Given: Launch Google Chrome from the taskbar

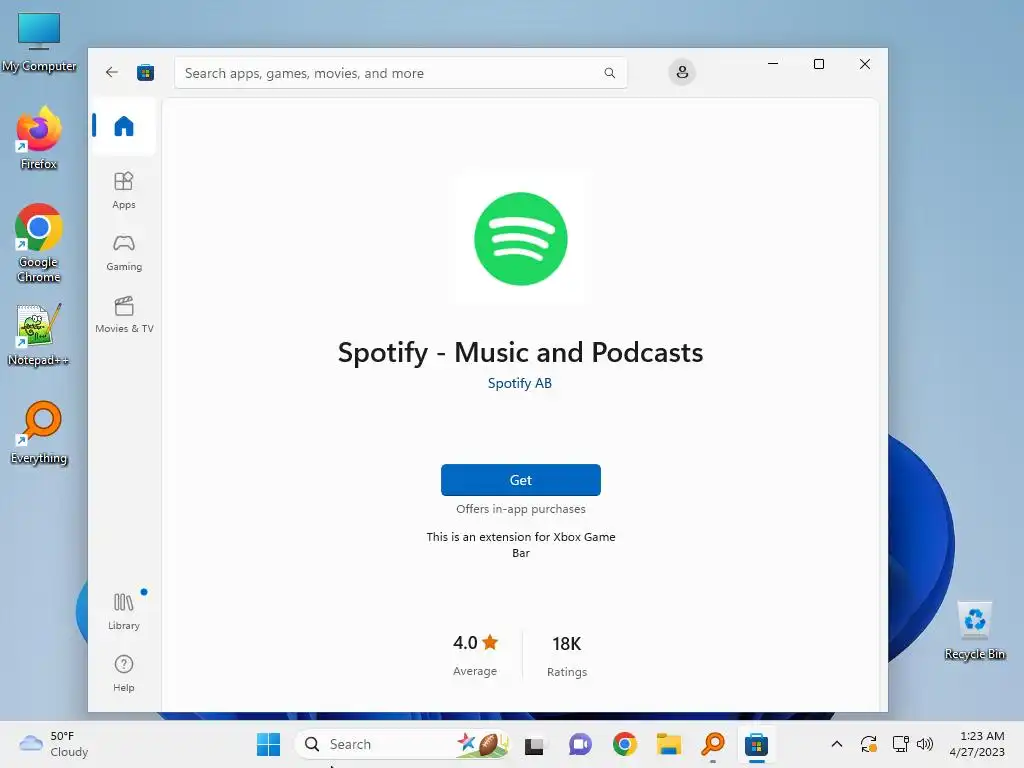Looking at the screenshot, I should tap(624, 744).
